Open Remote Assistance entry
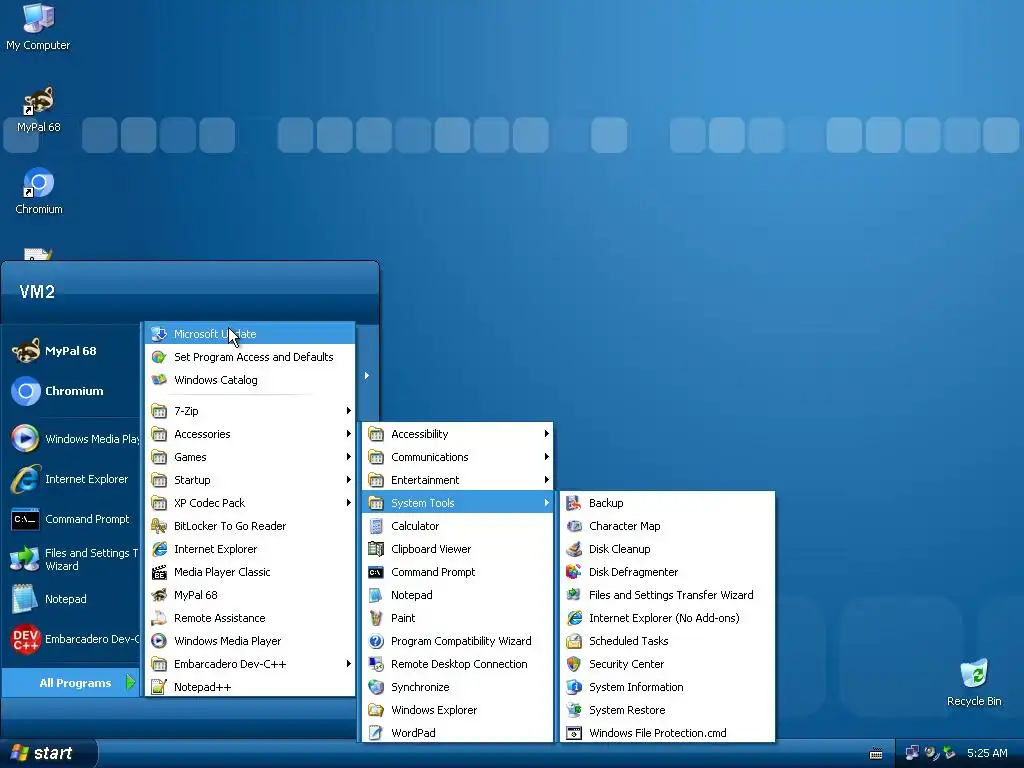Image resolution: width=1024 pixels, height=768 pixels. tap(250, 618)
